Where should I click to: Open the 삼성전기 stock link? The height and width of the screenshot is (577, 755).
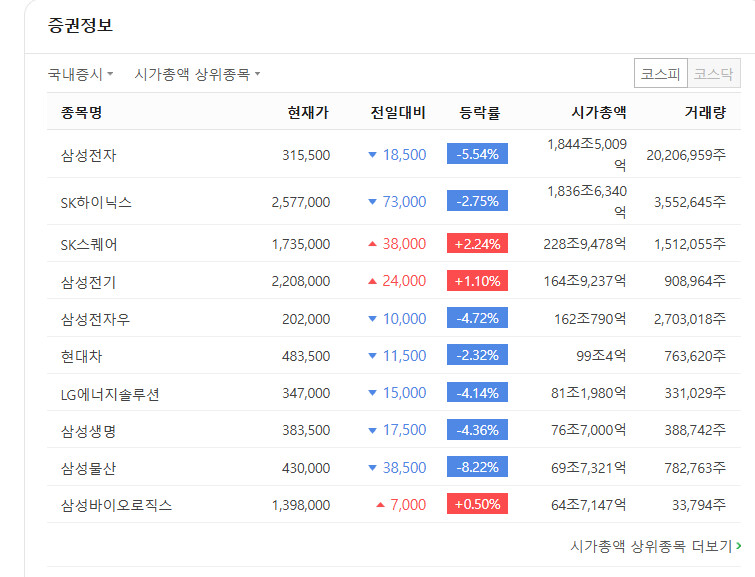click(89, 282)
